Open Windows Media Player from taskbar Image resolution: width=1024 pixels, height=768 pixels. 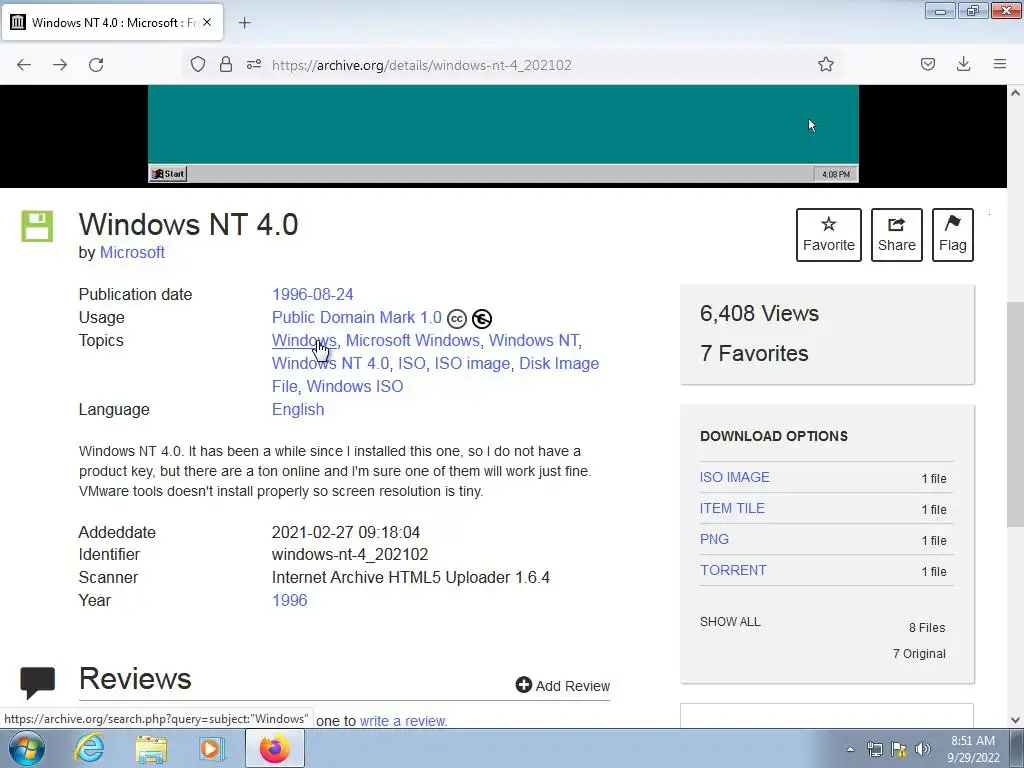pyautogui.click(x=211, y=749)
